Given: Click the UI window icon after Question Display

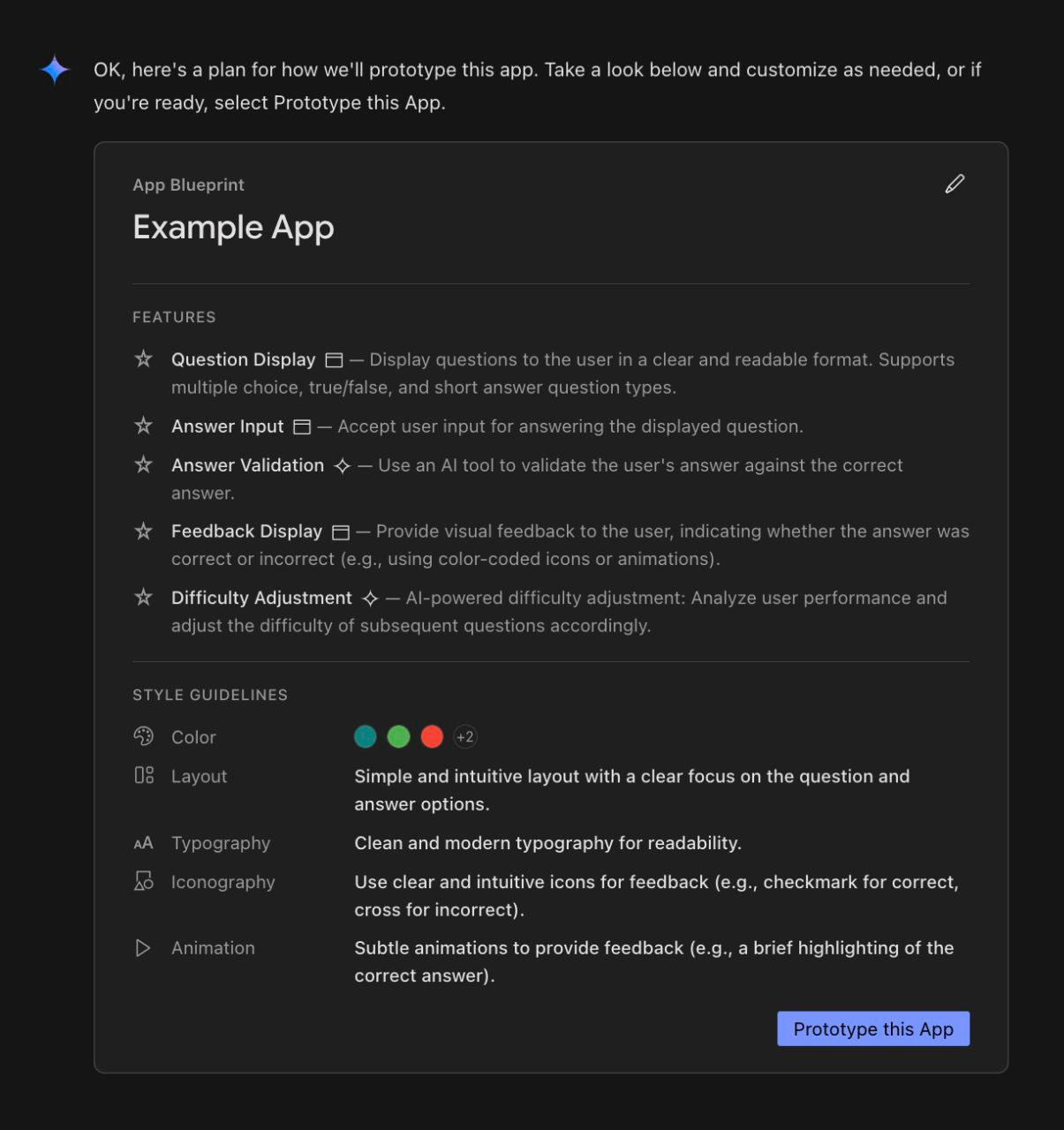Looking at the screenshot, I should [x=334, y=360].
